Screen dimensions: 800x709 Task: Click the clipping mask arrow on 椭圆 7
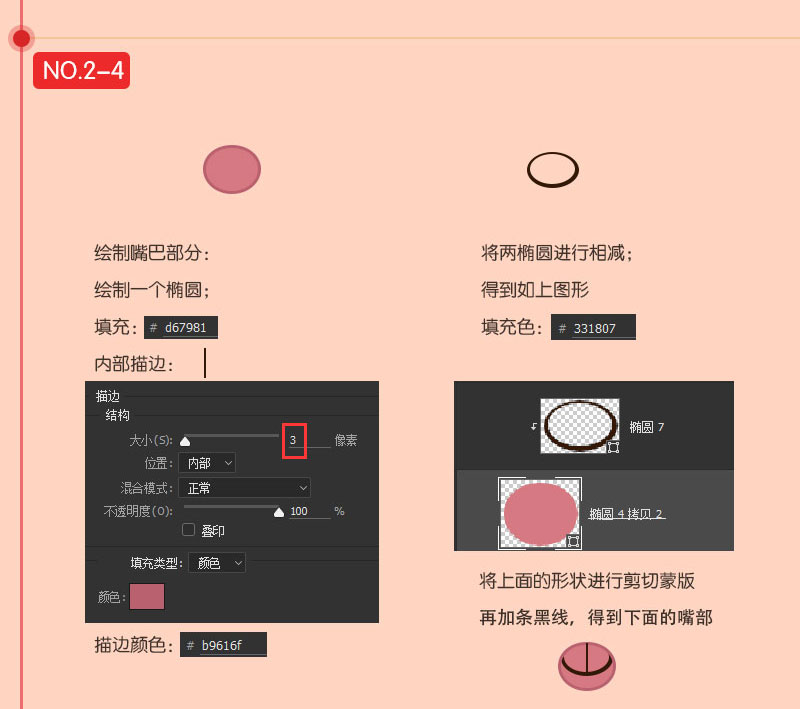tap(534, 426)
